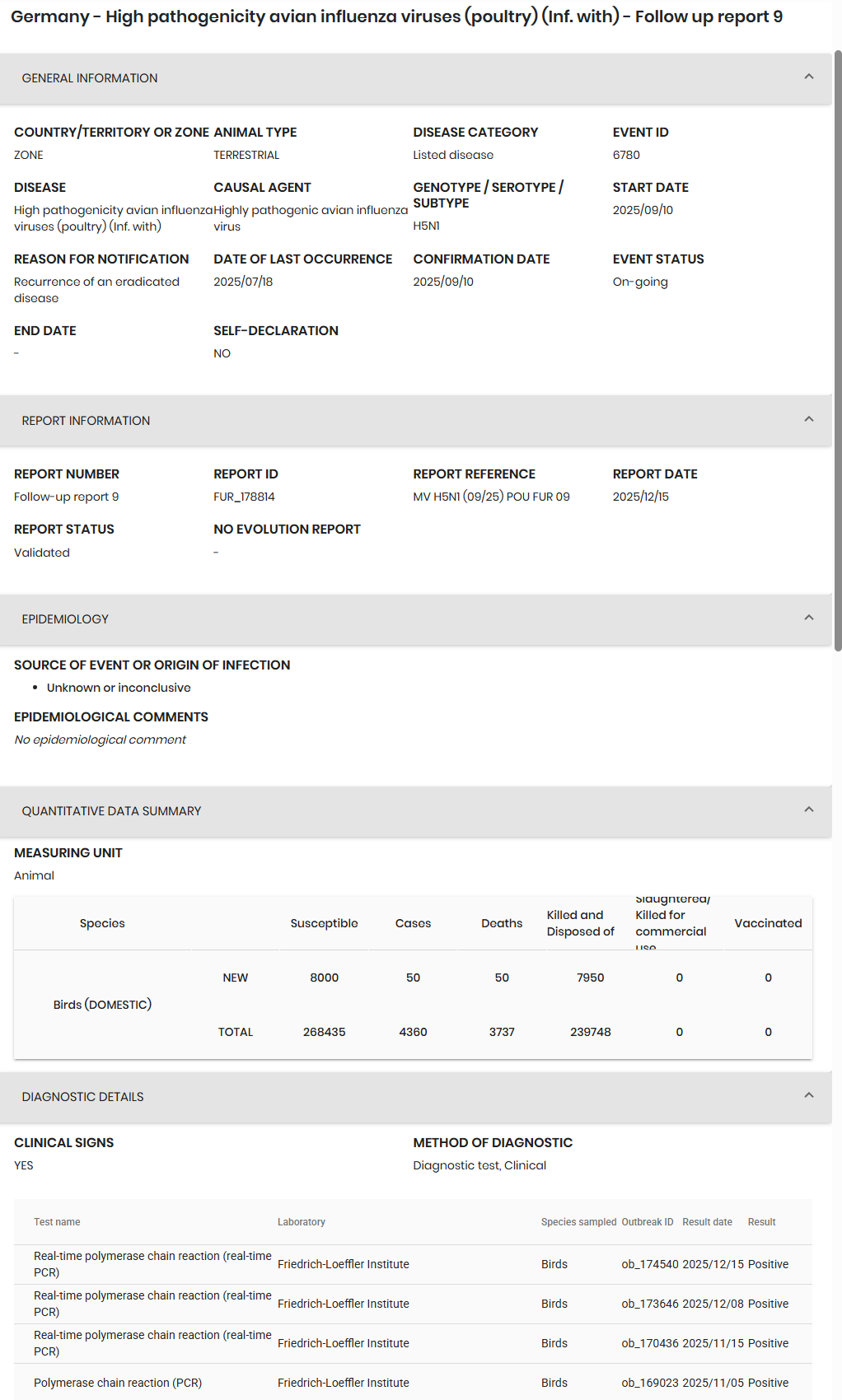
Task: Click the TOTAL cases value 4360
Action: point(413,1032)
